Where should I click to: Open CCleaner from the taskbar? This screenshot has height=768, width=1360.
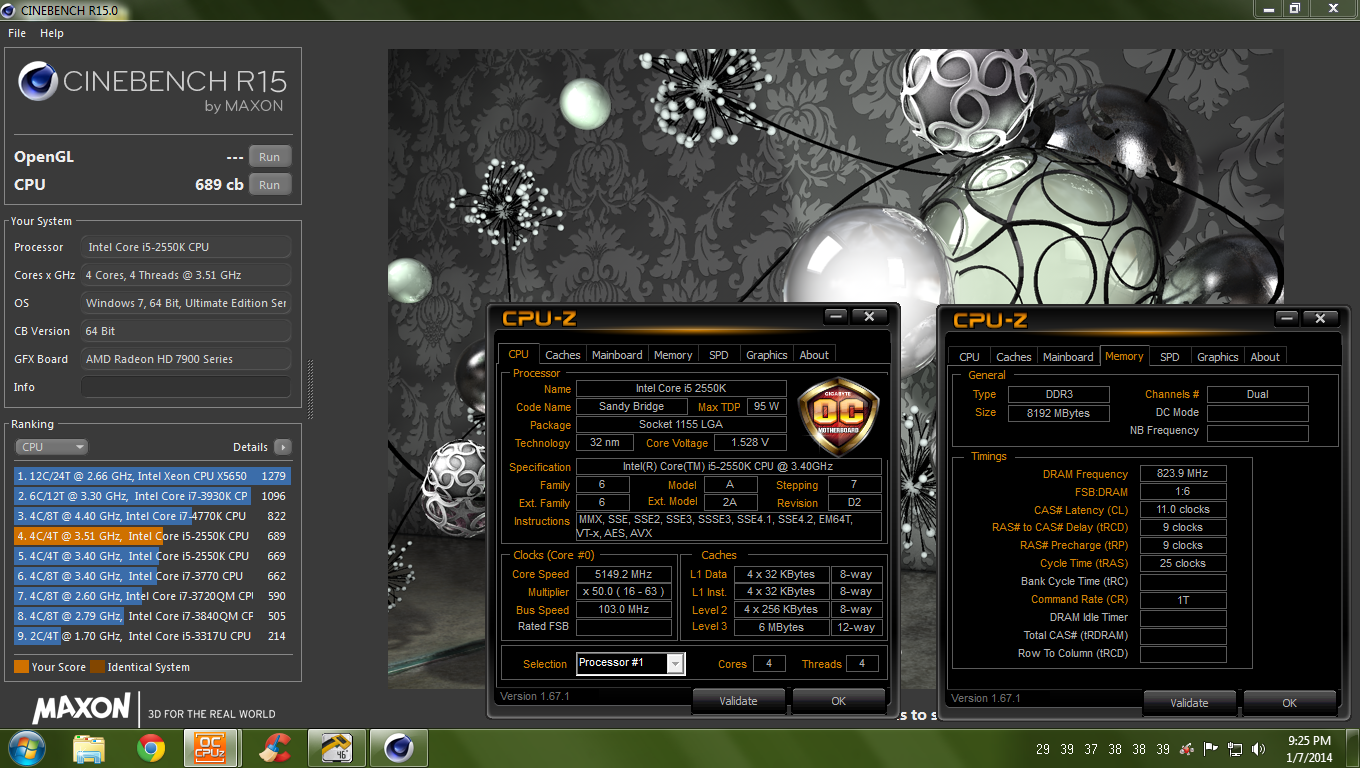coord(273,748)
